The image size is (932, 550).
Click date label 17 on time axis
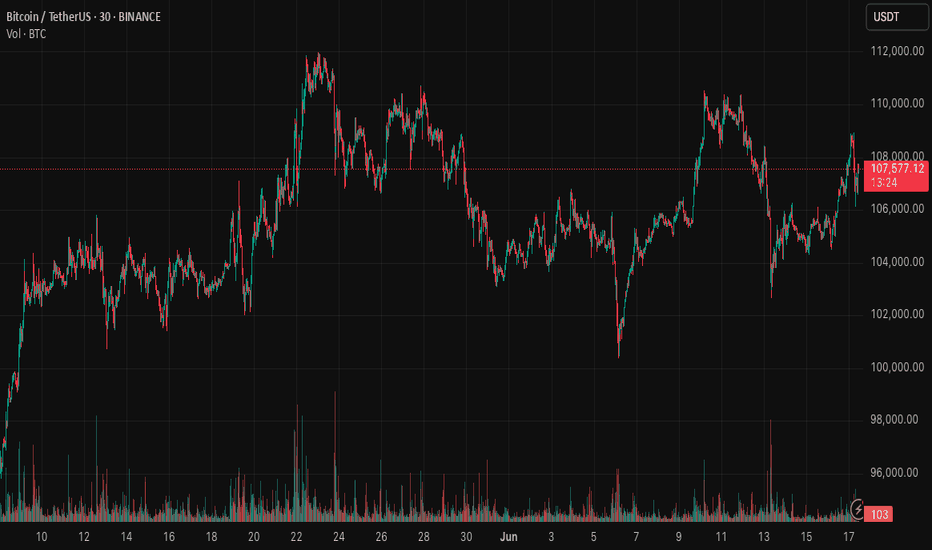849,537
